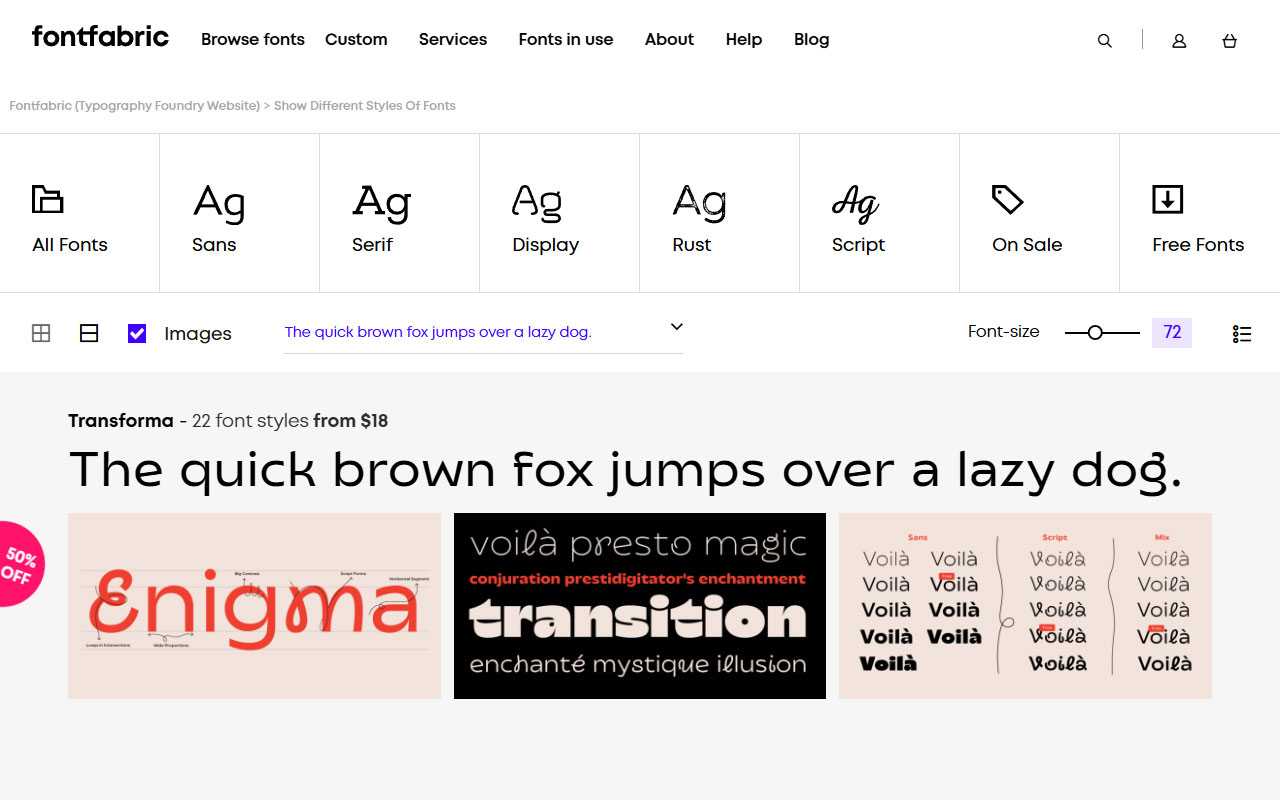The width and height of the screenshot is (1280, 800).
Task: Open the Voilà styles preview thumbnail
Action: click(1025, 606)
